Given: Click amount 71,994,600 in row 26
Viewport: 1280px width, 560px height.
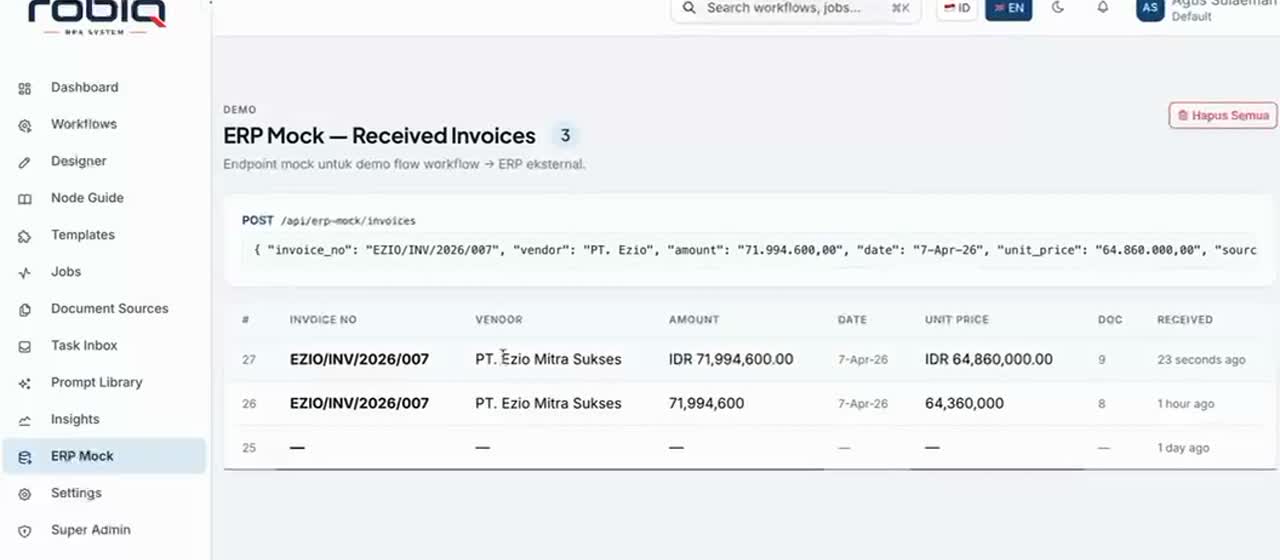Looking at the screenshot, I should pyautogui.click(x=706, y=404).
